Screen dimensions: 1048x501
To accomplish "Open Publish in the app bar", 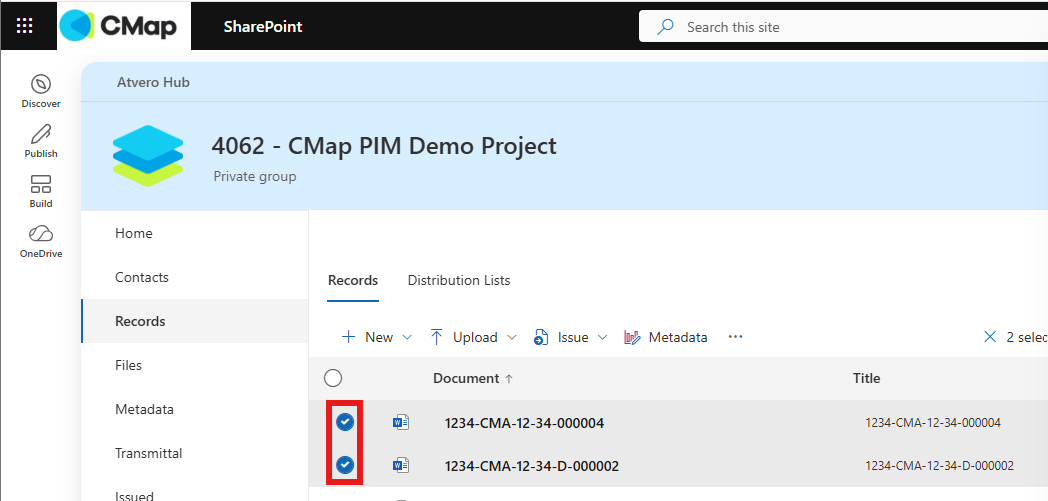I will [x=41, y=142].
